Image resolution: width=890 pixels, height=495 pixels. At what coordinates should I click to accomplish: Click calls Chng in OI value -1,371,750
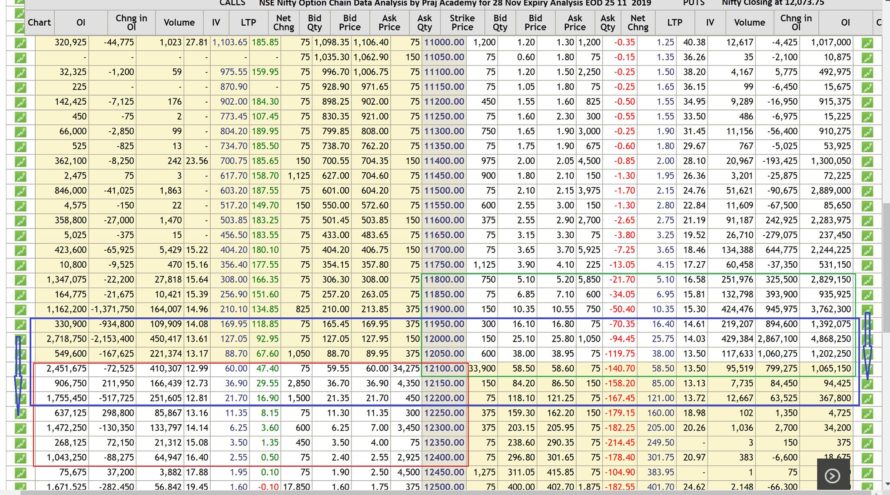(x=114, y=309)
